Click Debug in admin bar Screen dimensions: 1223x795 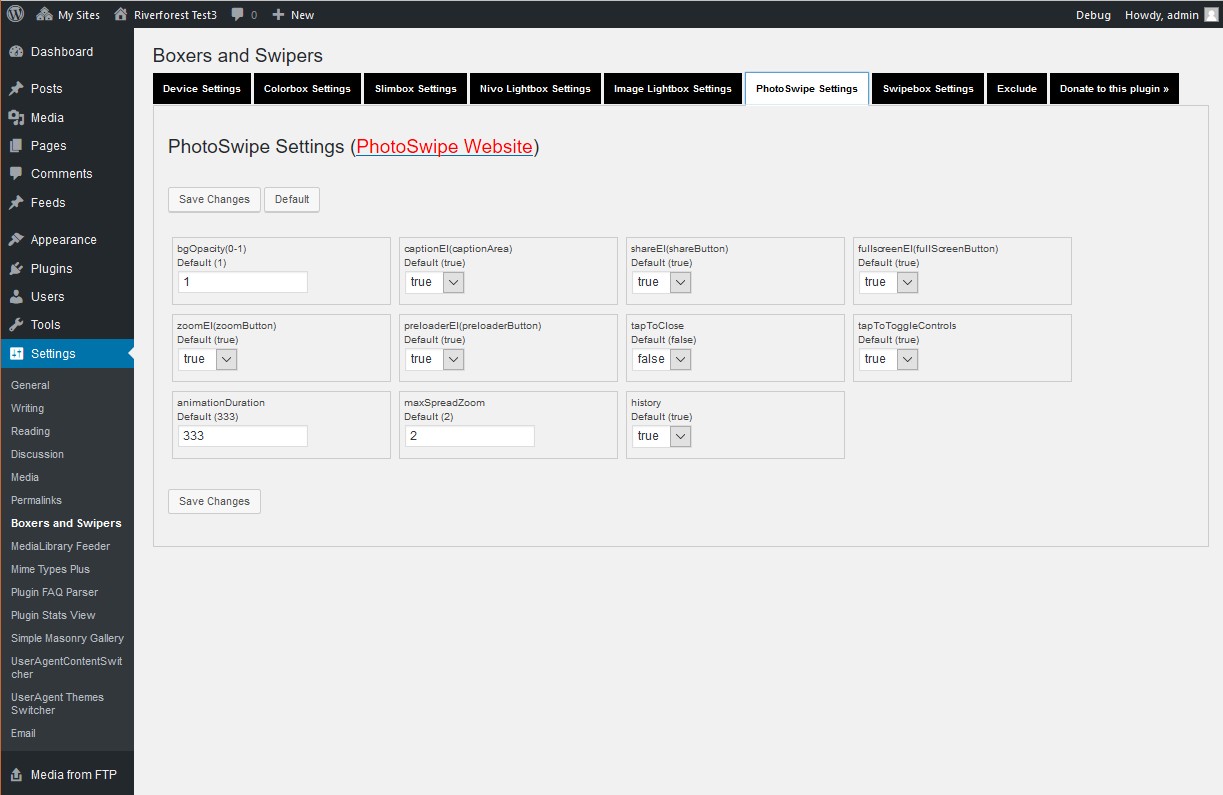pyautogui.click(x=1093, y=15)
